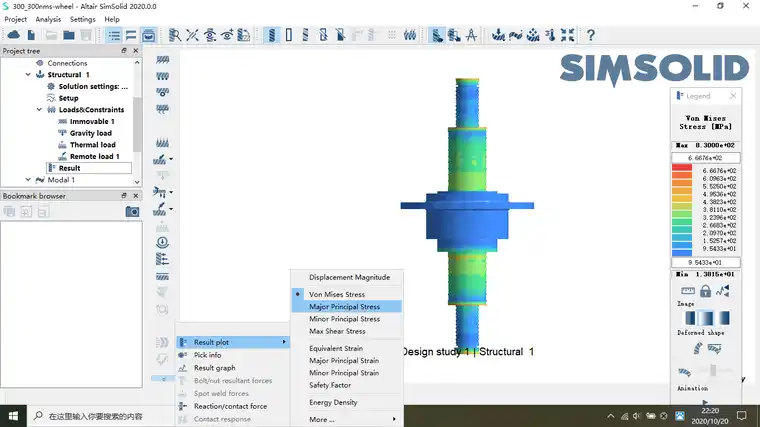Image resolution: width=760 pixels, height=427 pixels.
Task: Click the drafting compass toolbar icon
Action: pyautogui.click(x=471, y=35)
